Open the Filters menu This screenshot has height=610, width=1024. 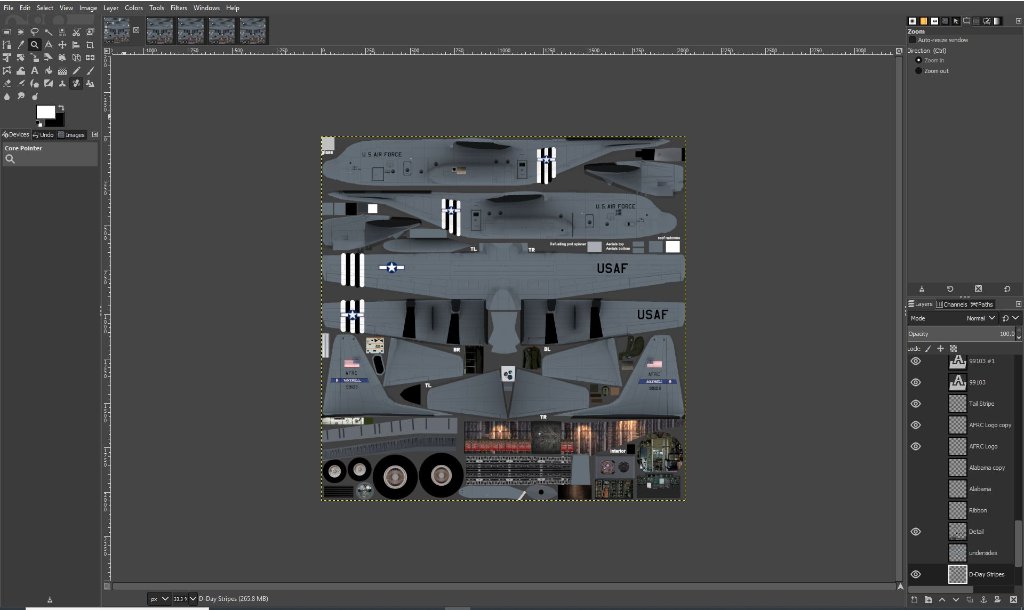coord(178,7)
